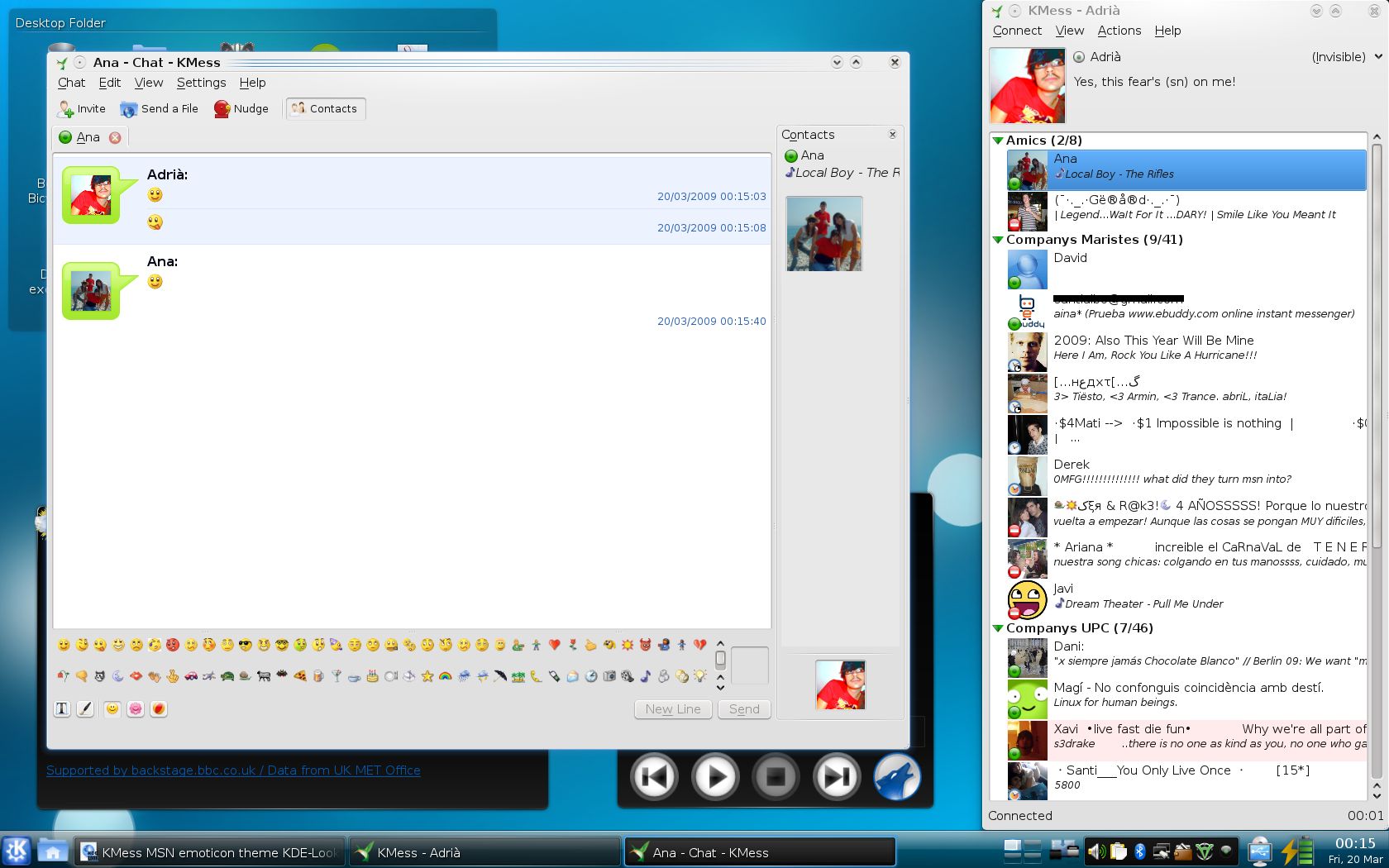
Task: Click the media player play button
Action: click(715, 777)
